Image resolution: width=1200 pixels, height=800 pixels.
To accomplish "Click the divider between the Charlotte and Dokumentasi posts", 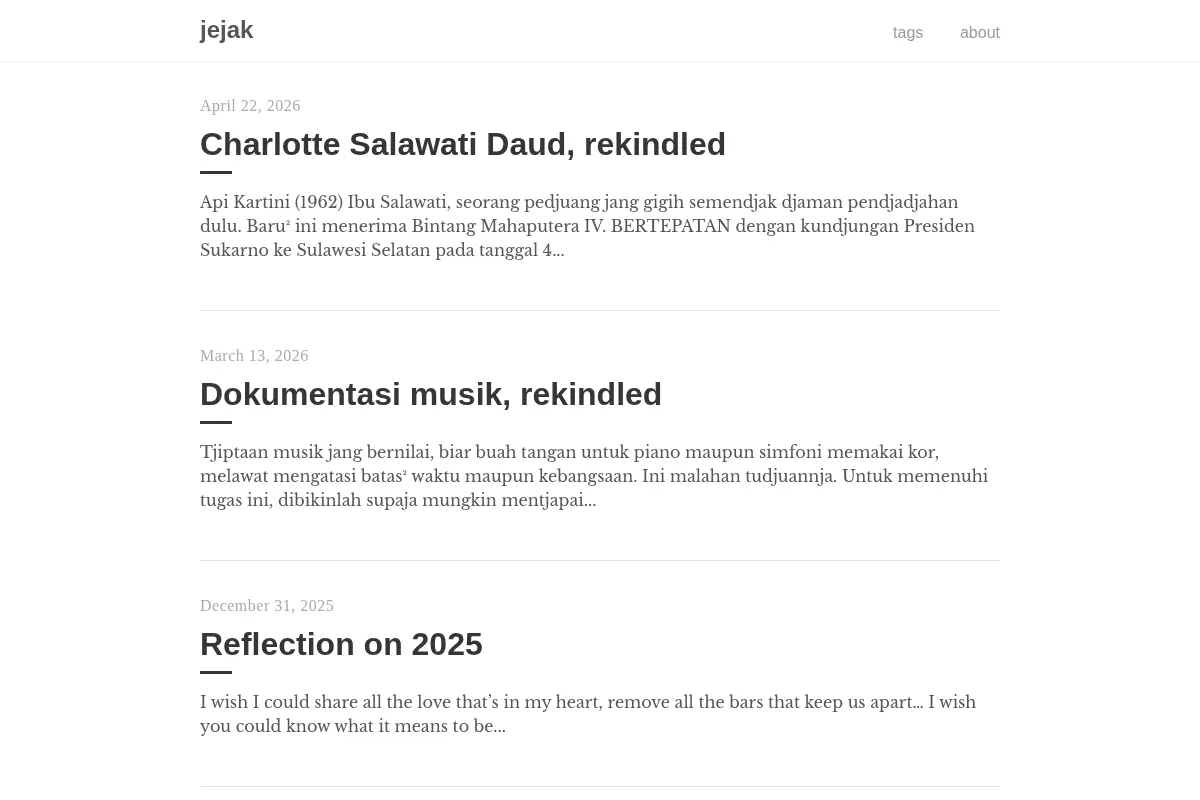I will [600, 310].
